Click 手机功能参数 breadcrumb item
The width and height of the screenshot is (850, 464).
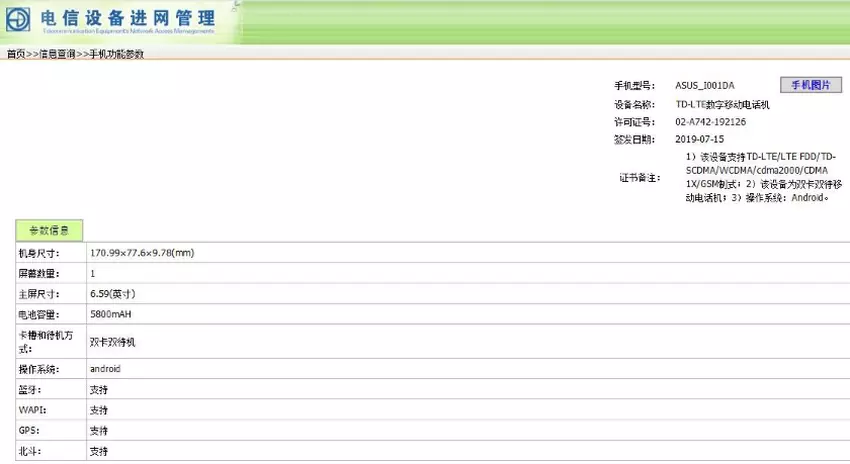pos(116,54)
